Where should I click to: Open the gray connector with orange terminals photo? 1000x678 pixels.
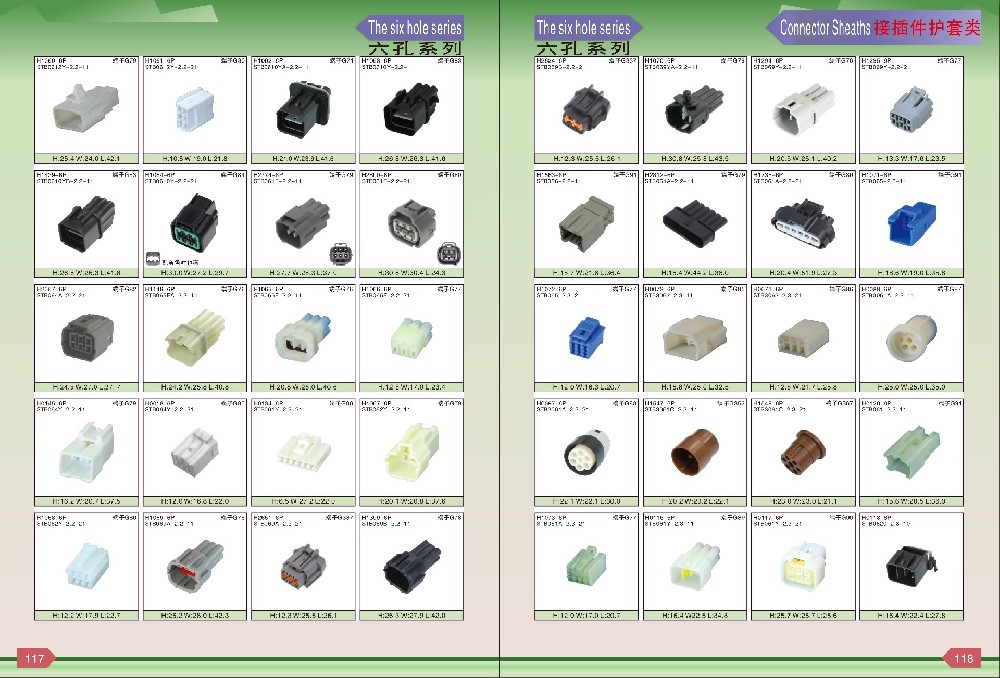tap(304, 566)
